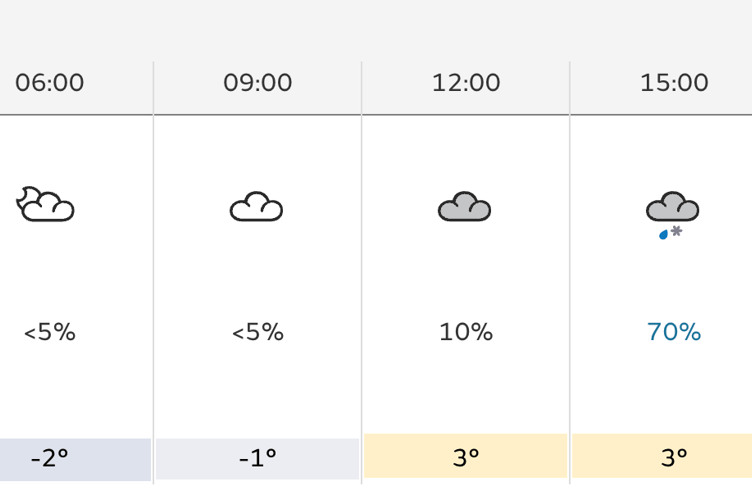
Task: Click the sleet cloud icon at 15:00
Action: (x=673, y=215)
